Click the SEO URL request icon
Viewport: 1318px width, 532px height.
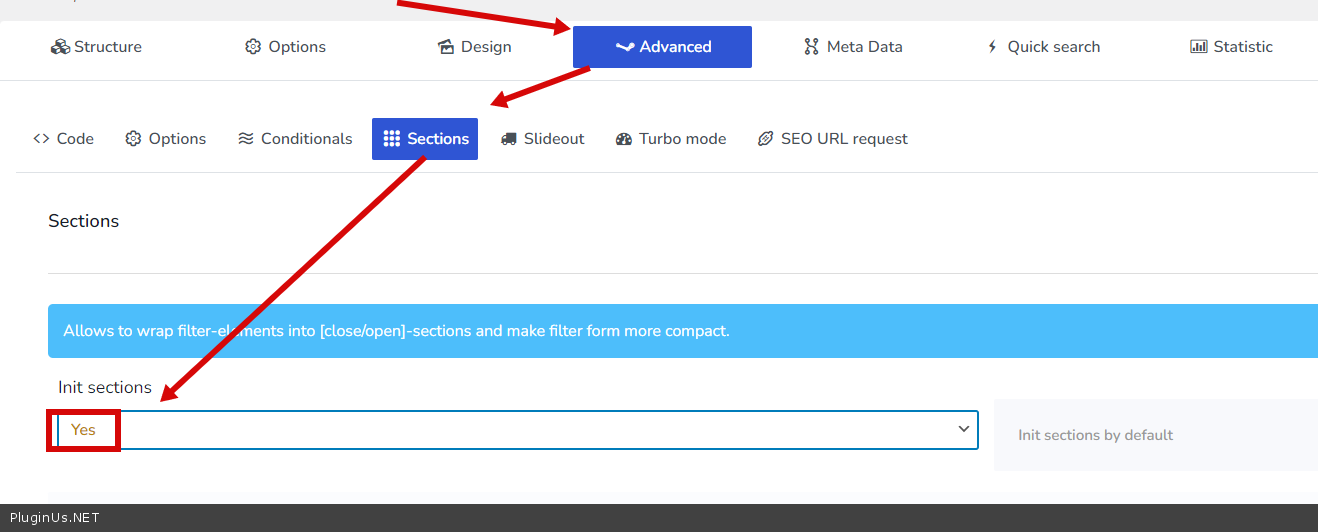pyautogui.click(x=765, y=139)
